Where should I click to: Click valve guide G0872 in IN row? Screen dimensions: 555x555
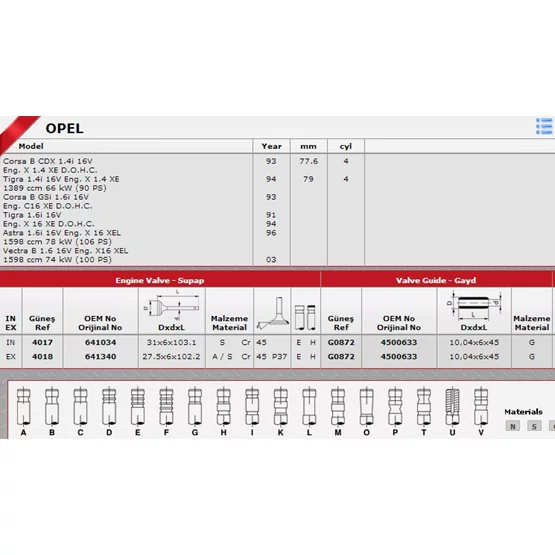point(341,342)
